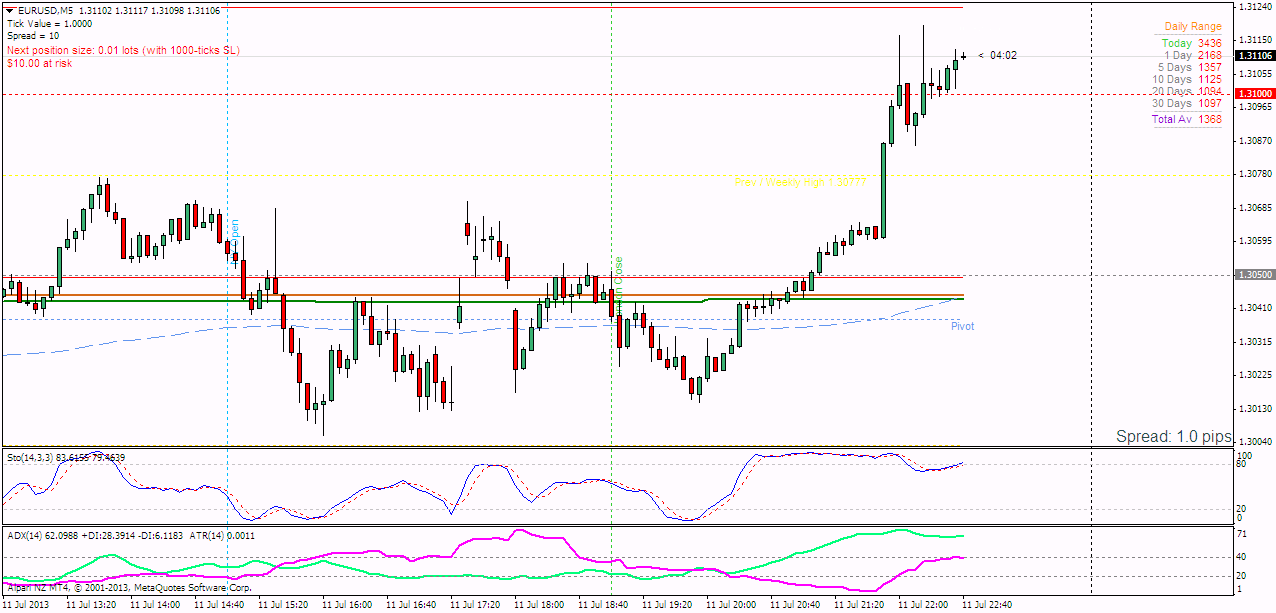Click the ADX scale value 71
Viewport: 1276px width, 613px height.
click(1242, 536)
